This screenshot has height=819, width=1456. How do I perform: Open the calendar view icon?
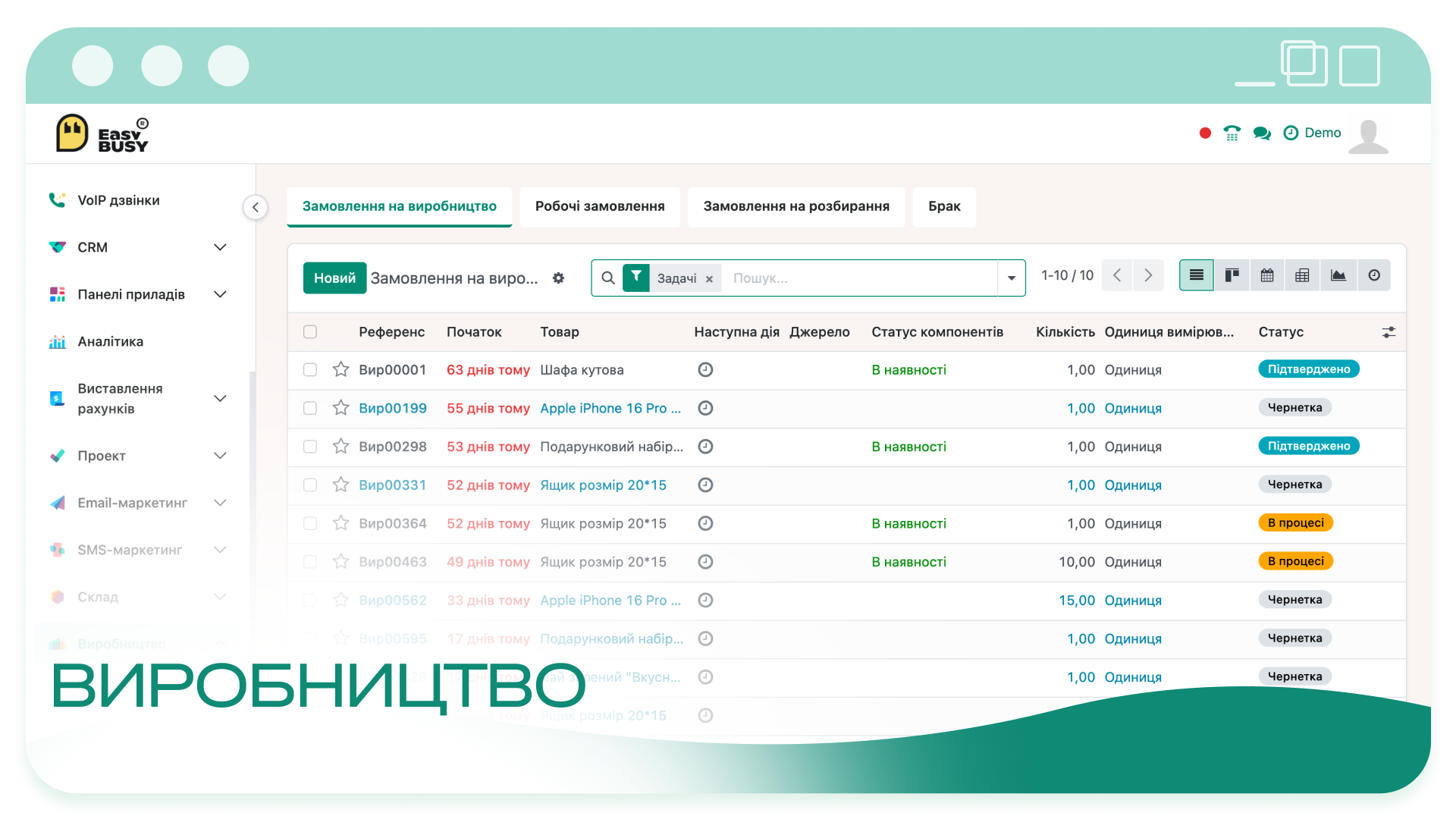pyautogui.click(x=1266, y=275)
